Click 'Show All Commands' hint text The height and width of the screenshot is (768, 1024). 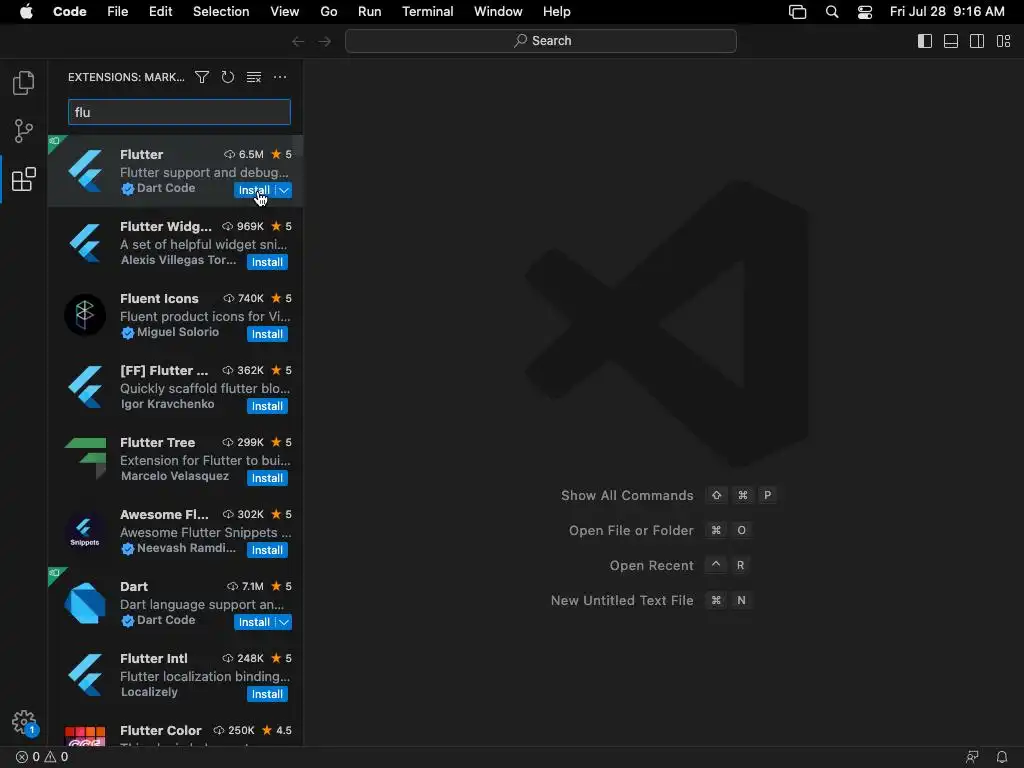[627, 496]
